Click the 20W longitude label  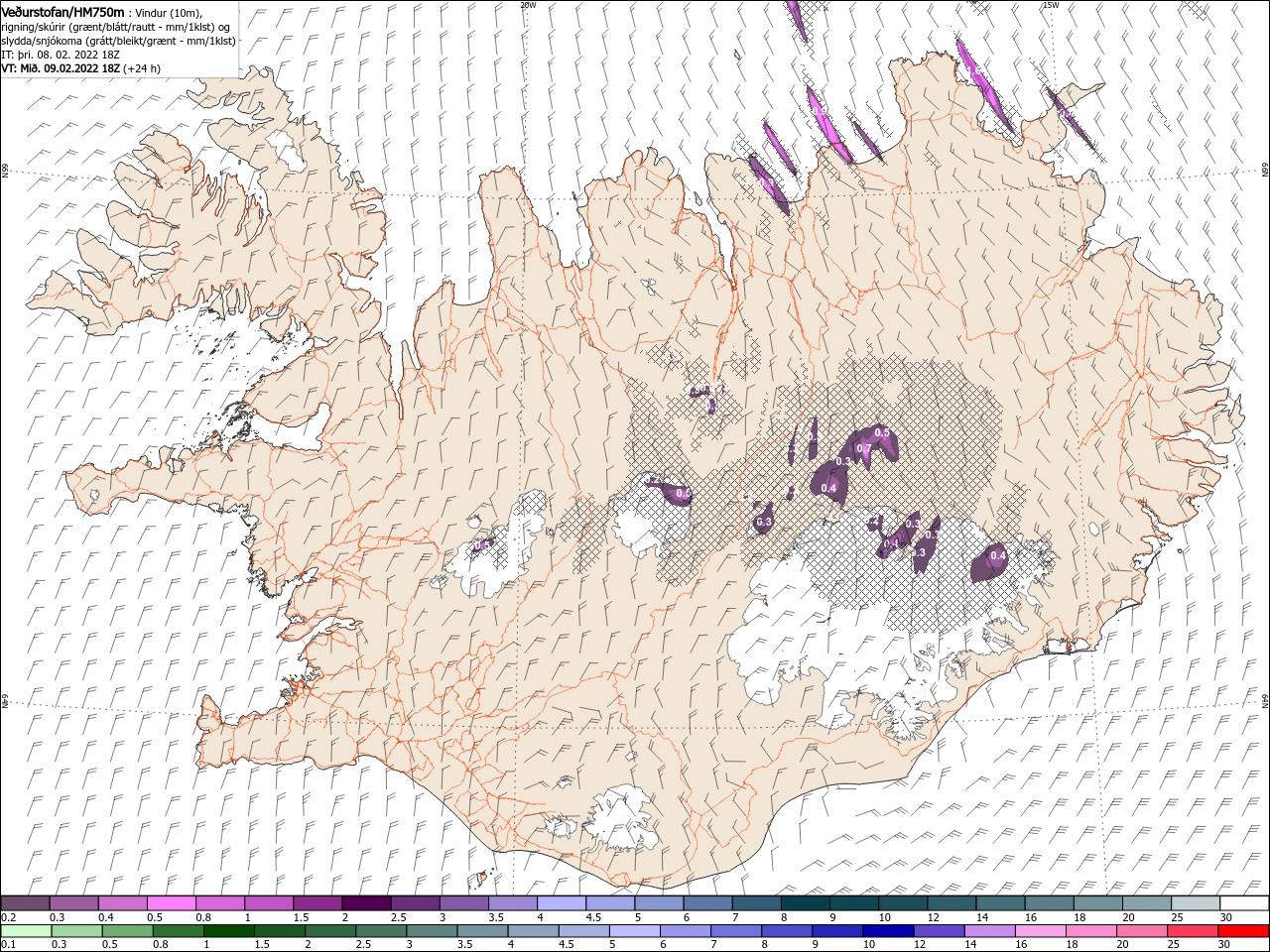click(x=528, y=4)
